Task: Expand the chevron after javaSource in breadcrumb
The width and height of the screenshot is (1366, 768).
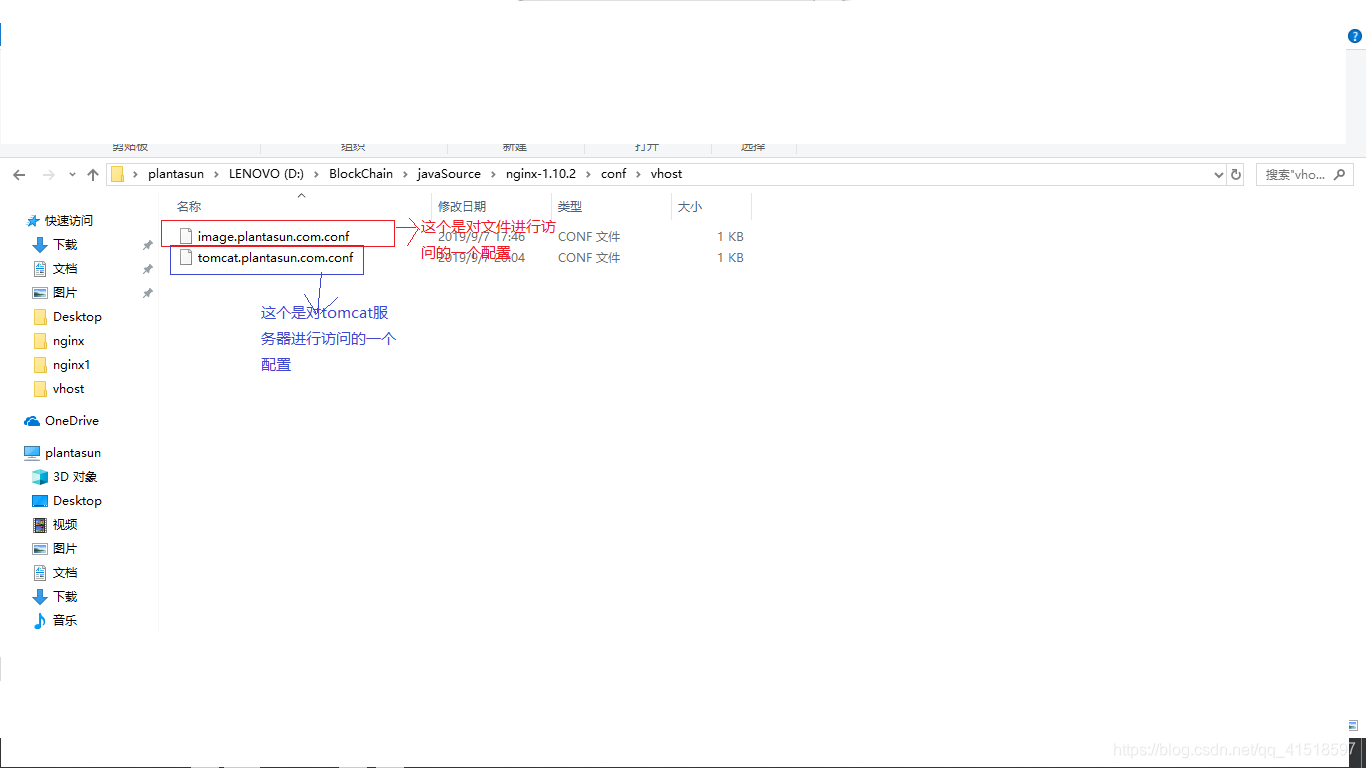Action: [493, 174]
